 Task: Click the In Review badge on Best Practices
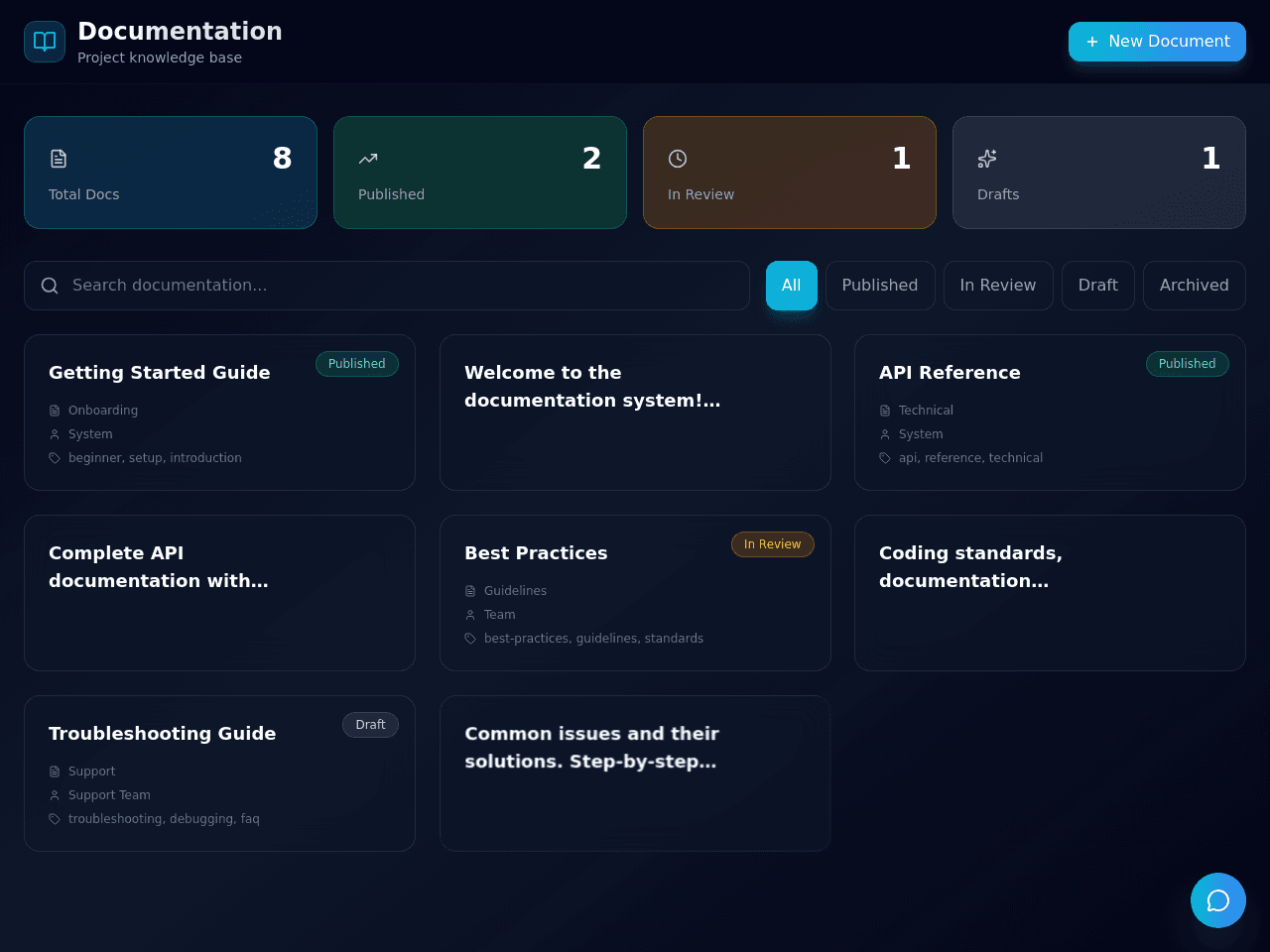[773, 544]
